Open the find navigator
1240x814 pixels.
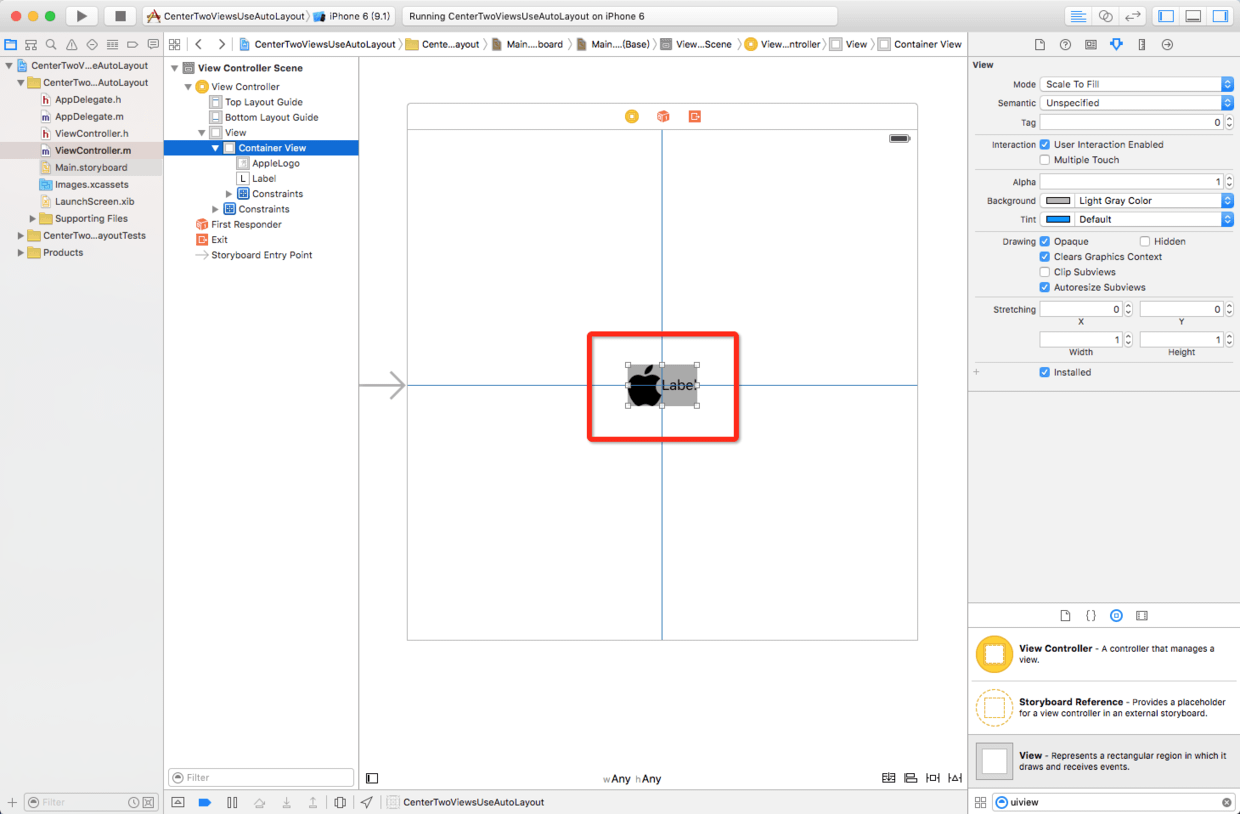[x=51, y=45]
